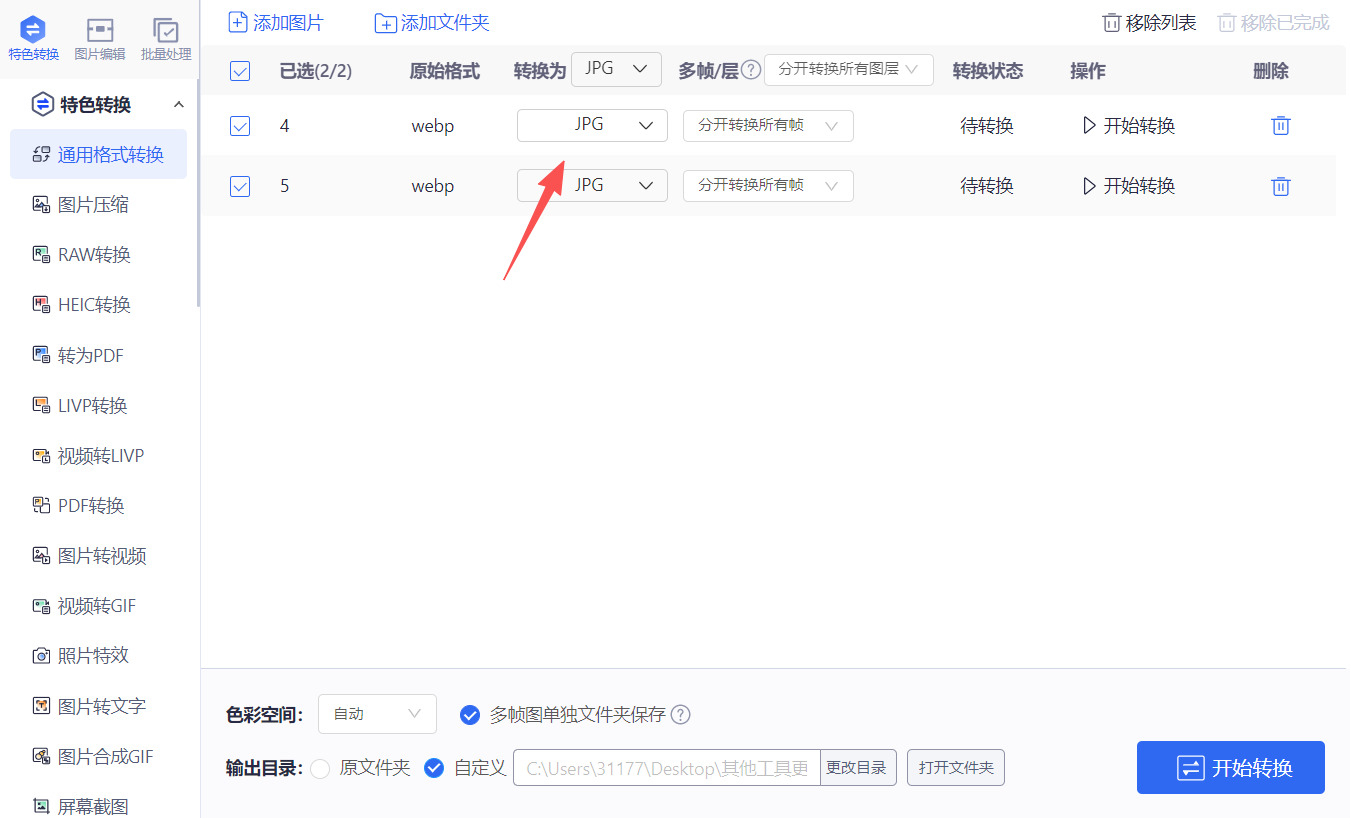Click play icon in row 4 开始转换

[x=1090, y=126]
